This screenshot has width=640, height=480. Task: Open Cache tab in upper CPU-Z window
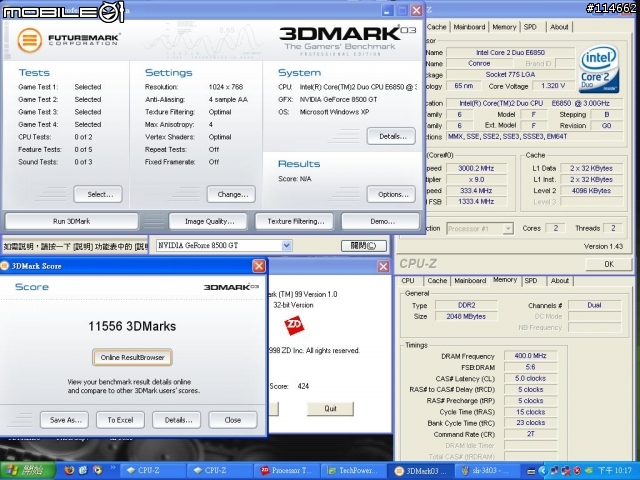(436, 27)
